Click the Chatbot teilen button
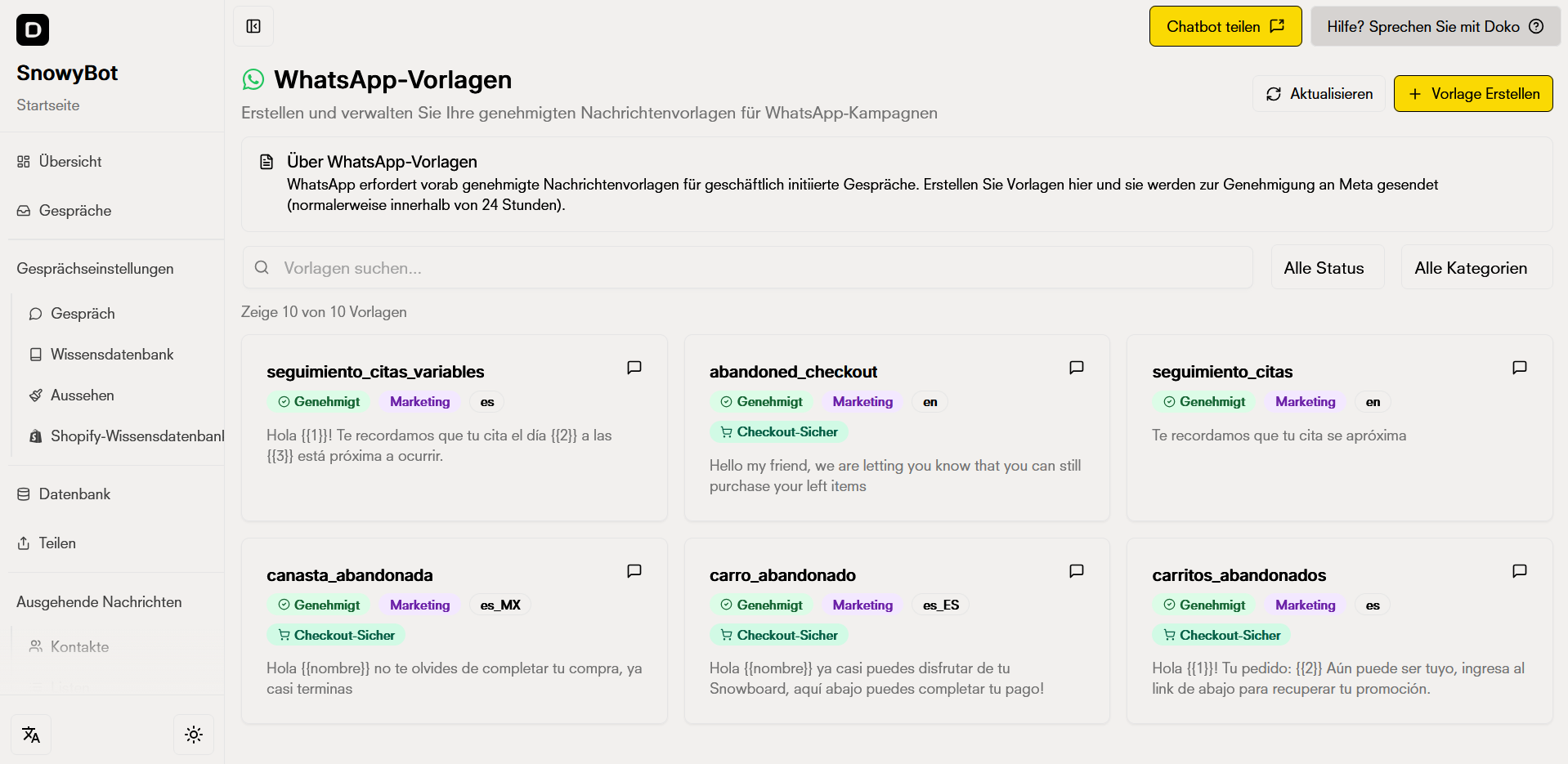Viewport: 1568px width, 764px height. click(x=1225, y=27)
